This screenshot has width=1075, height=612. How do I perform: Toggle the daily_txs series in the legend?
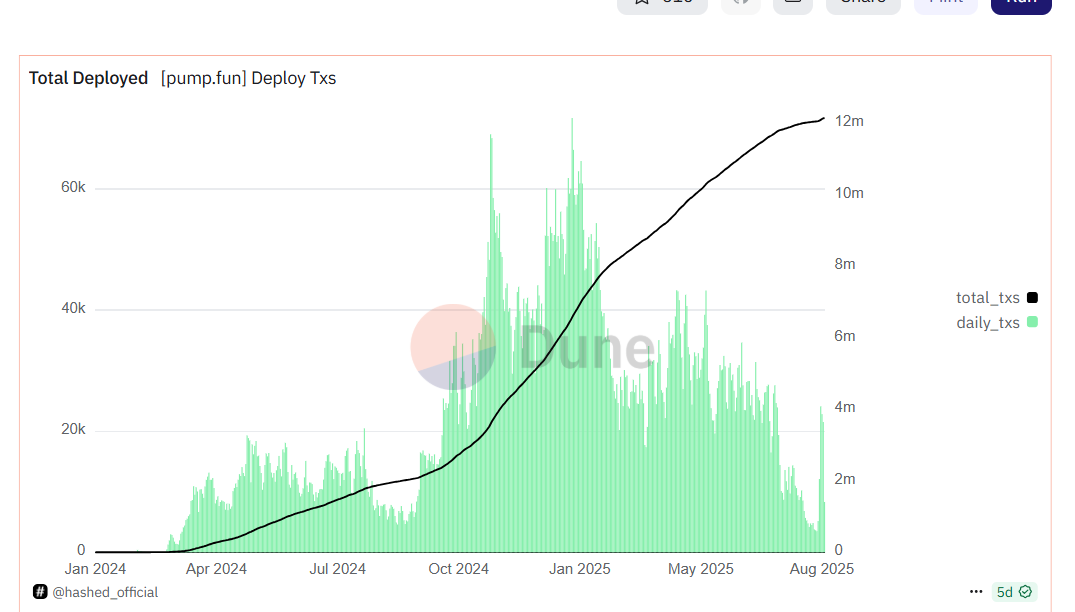987,322
